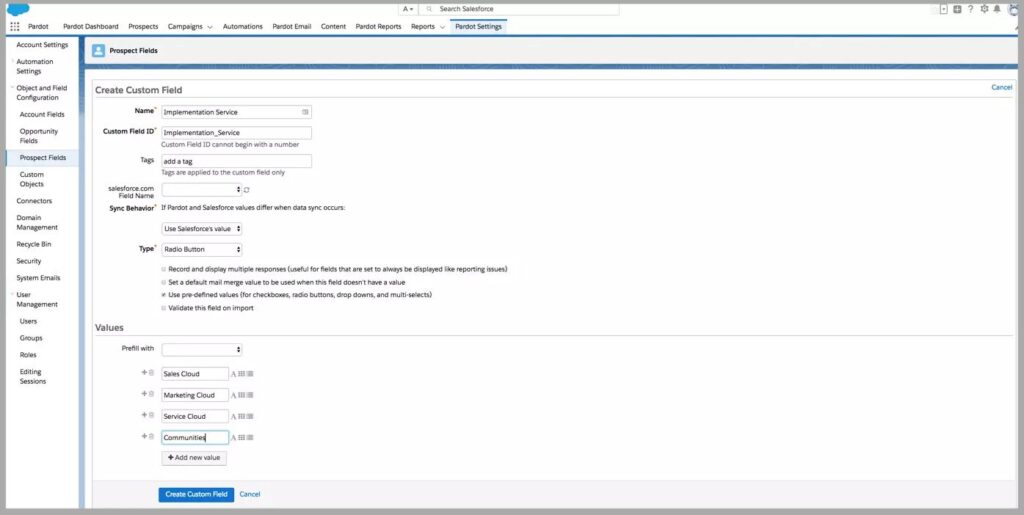Open Account Fields in sidebar
1024x515 pixels.
click(x=42, y=114)
